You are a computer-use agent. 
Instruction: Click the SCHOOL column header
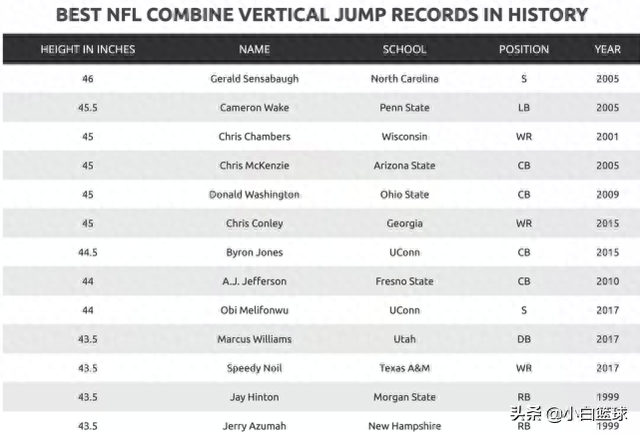pos(404,49)
